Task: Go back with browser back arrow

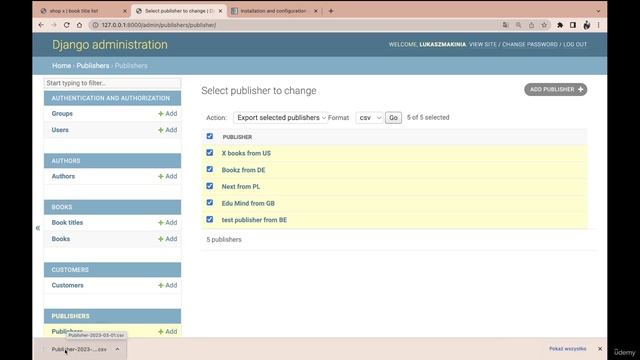Action: pyautogui.click(x=41, y=25)
